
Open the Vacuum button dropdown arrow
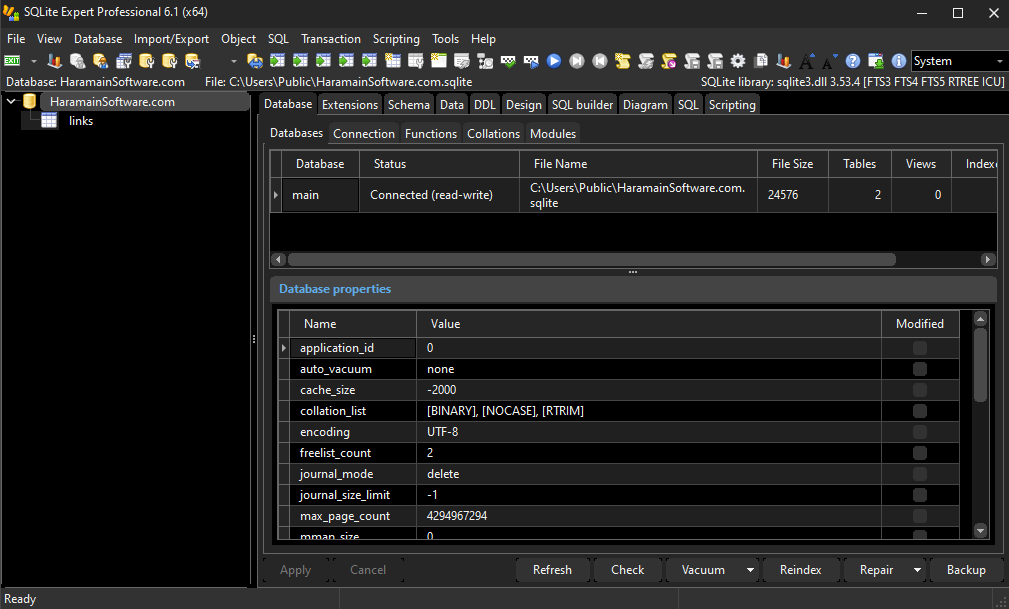[x=750, y=570]
